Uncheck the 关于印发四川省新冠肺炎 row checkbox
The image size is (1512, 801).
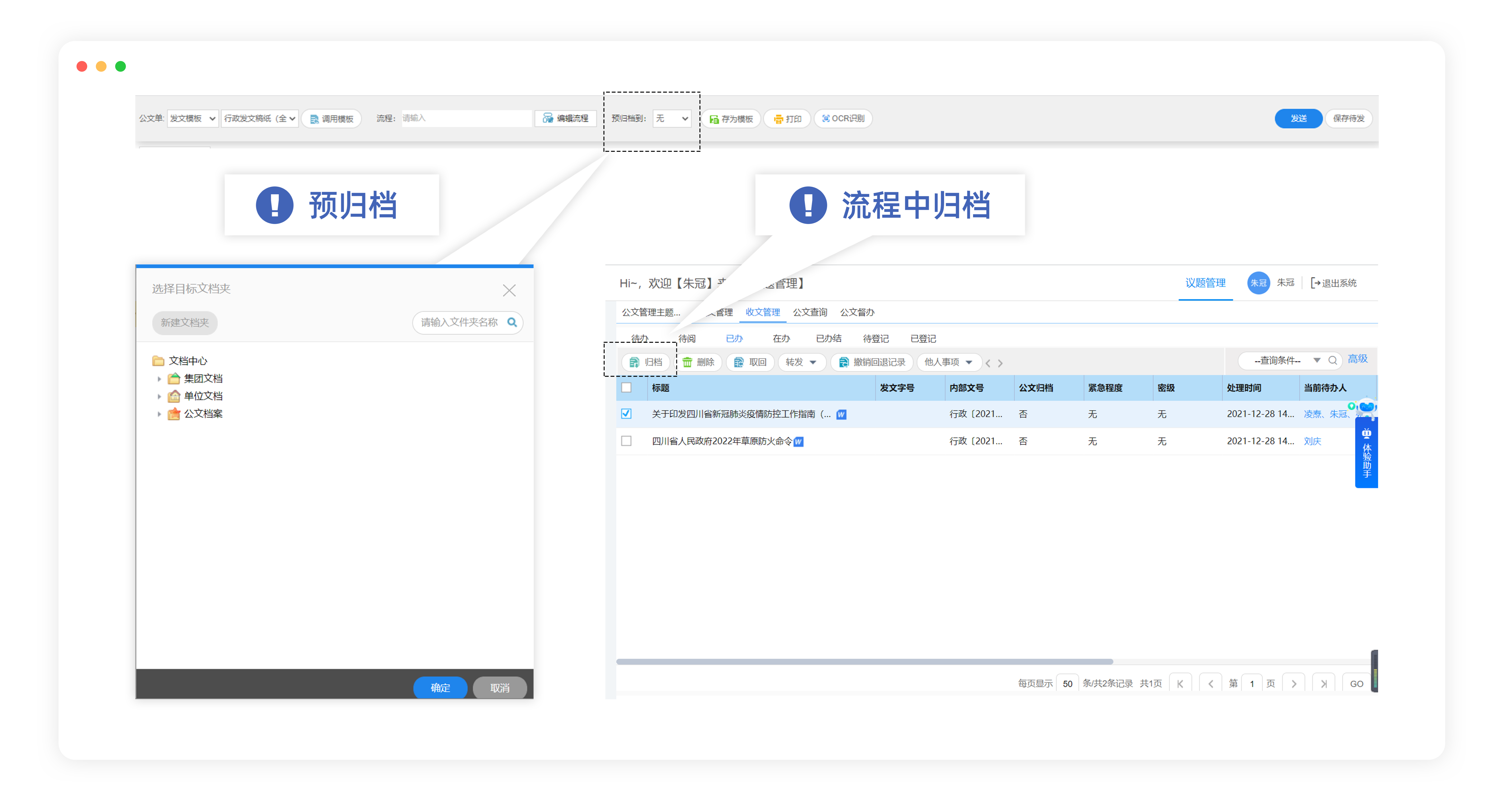pyautogui.click(x=626, y=414)
